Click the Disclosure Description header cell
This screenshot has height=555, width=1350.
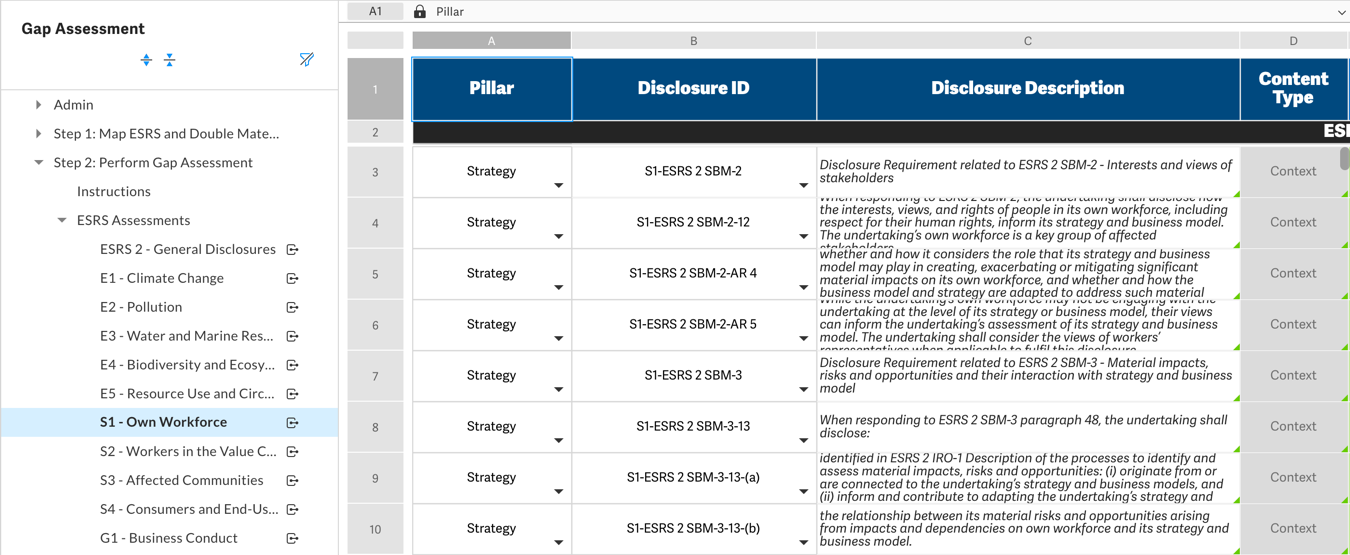point(1028,89)
